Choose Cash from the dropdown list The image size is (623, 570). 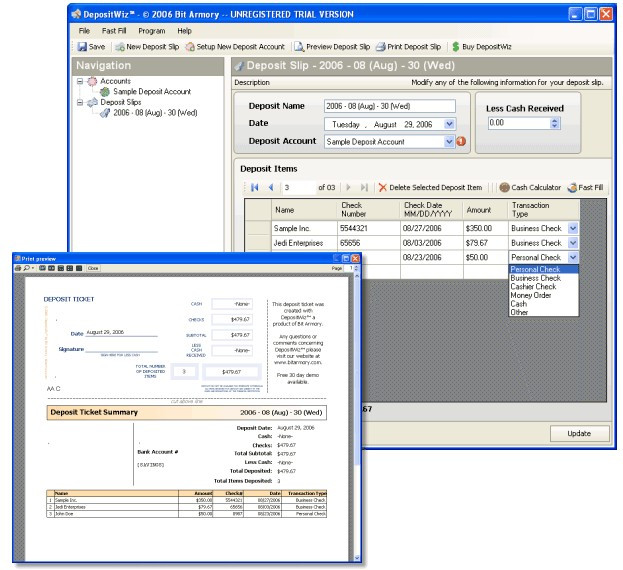(x=543, y=304)
